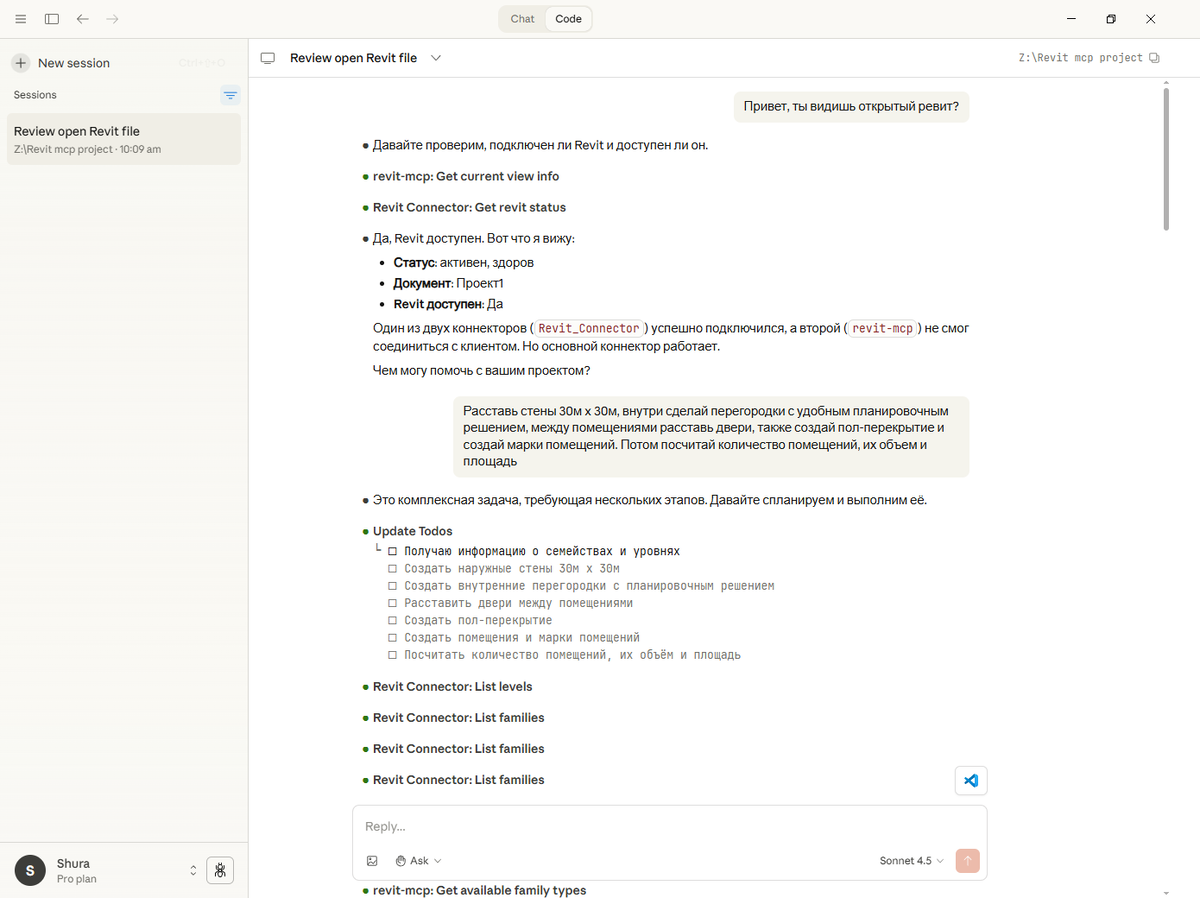Expand the Update Todos step

point(413,531)
